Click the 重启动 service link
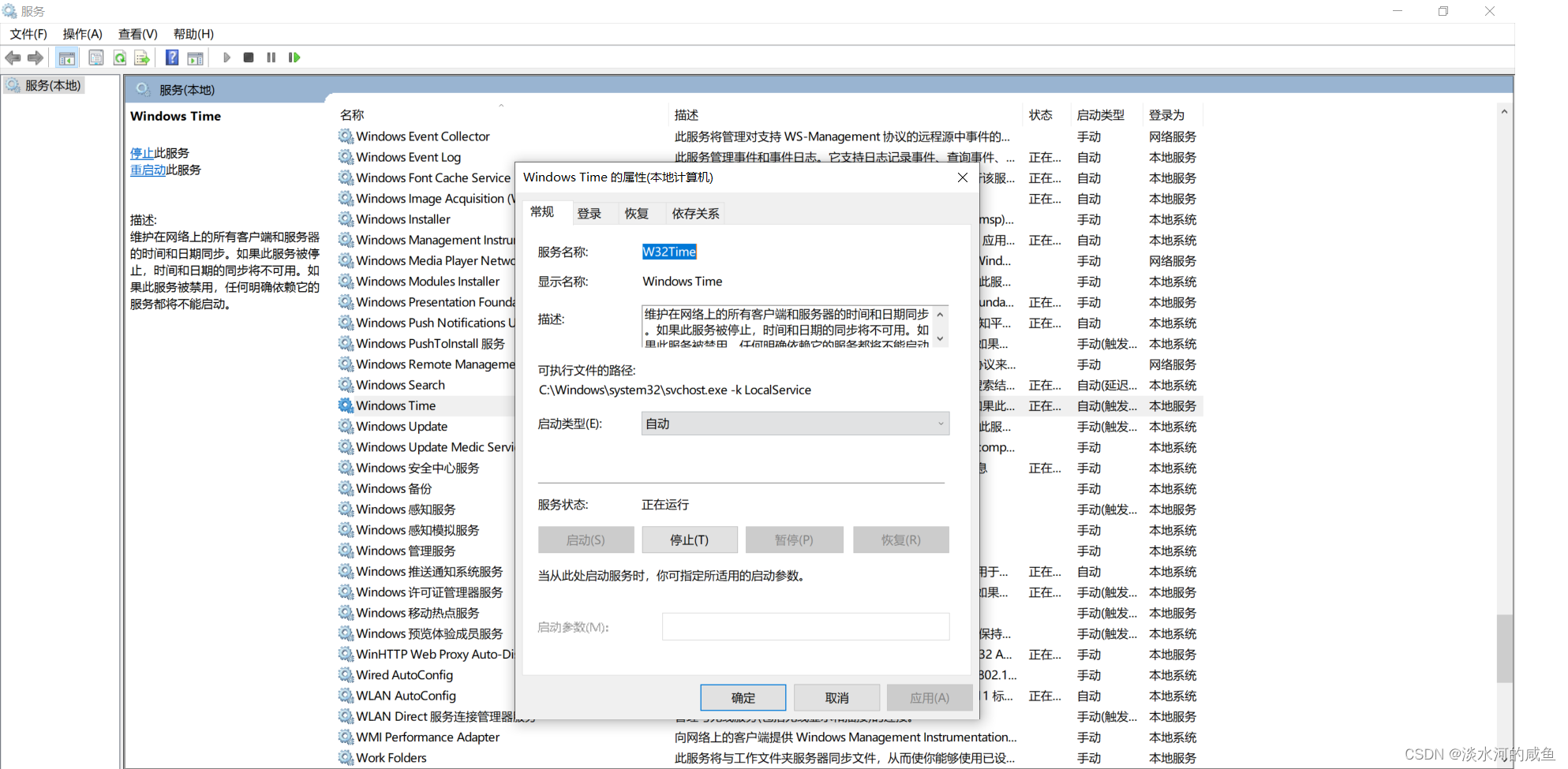Screen dimensions: 1568x769 click(148, 170)
